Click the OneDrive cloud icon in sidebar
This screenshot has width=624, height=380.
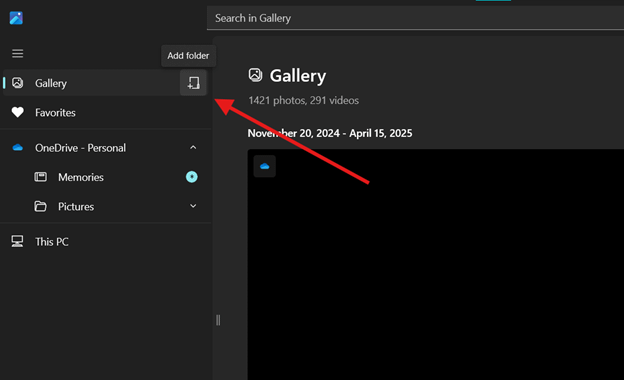18,148
